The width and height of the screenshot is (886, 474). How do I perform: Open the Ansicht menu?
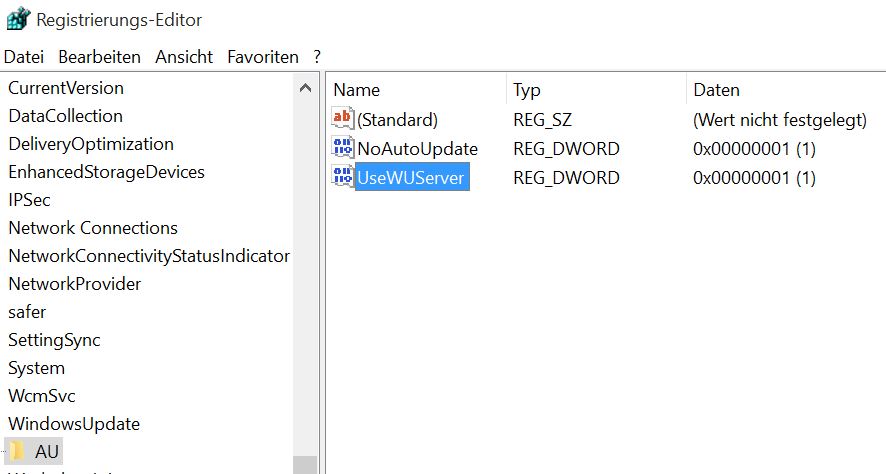pyautogui.click(x=184, y=57)
